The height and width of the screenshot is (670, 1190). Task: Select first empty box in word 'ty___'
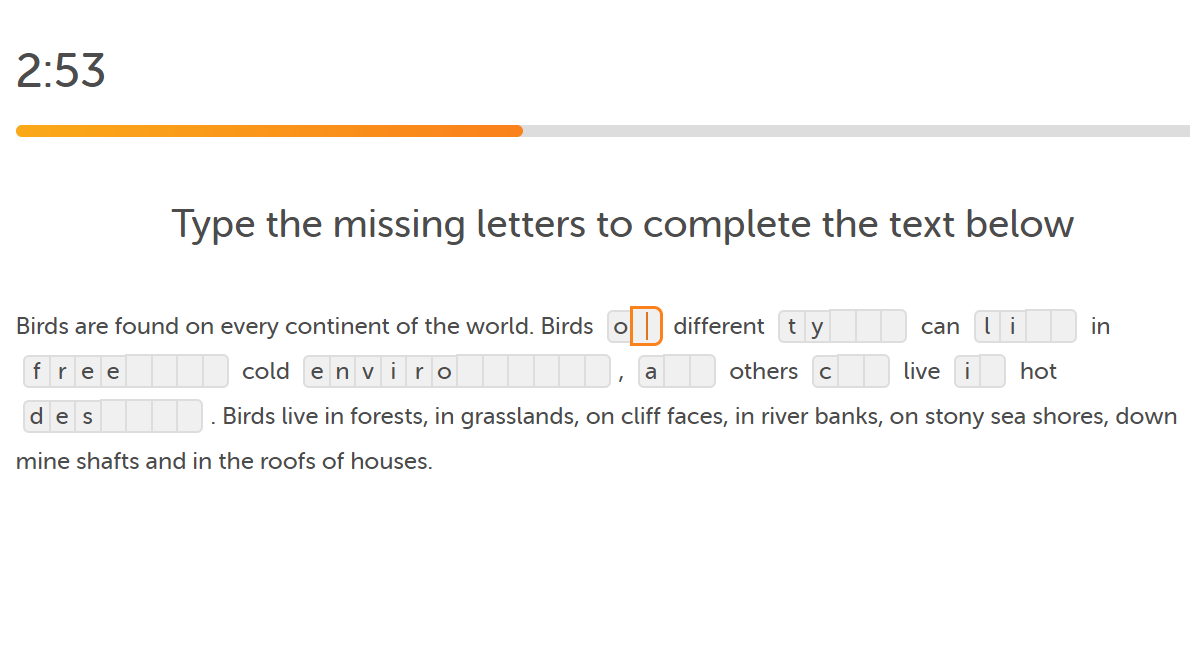coord(842,326)
